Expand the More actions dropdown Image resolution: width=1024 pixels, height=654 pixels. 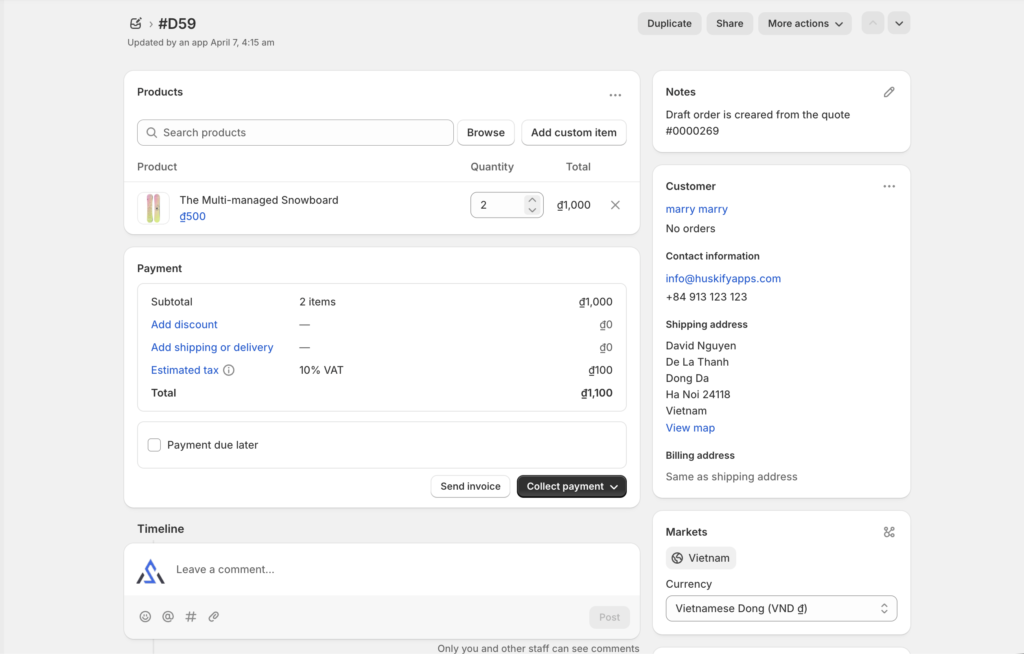[x=804, y=23]
